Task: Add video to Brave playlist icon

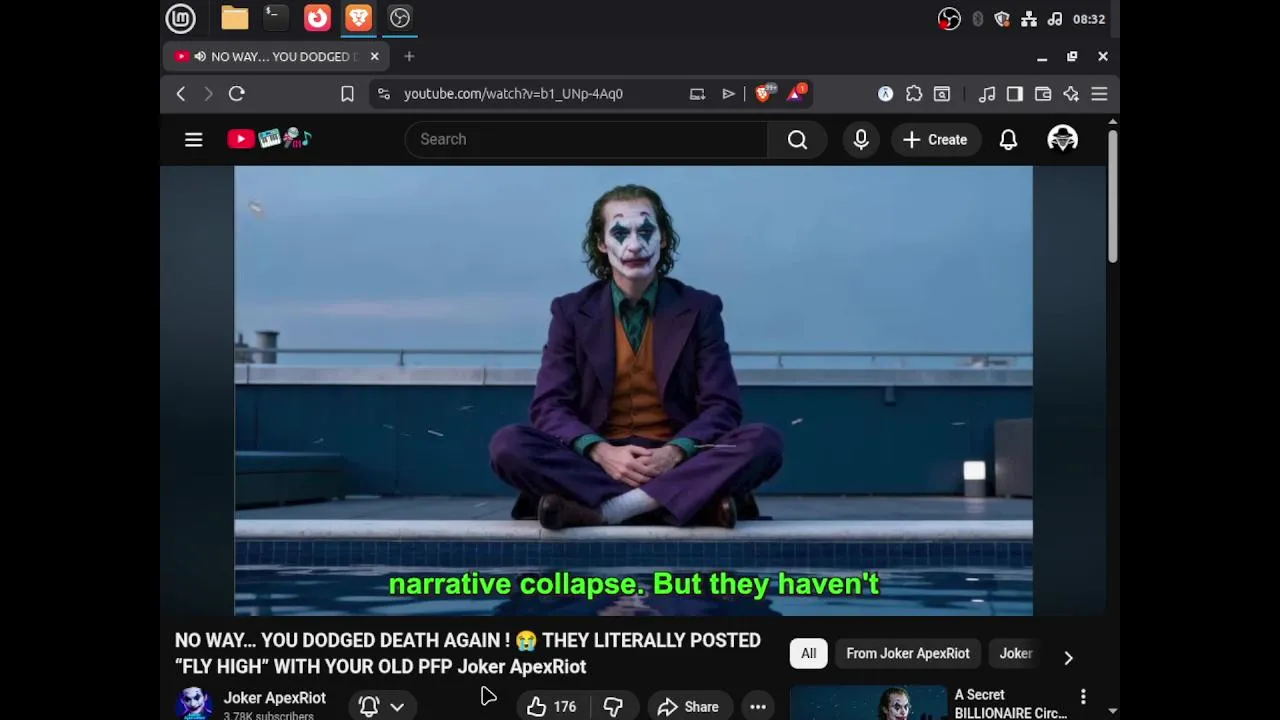Action: pyautogui.click(x=728, y=94)
